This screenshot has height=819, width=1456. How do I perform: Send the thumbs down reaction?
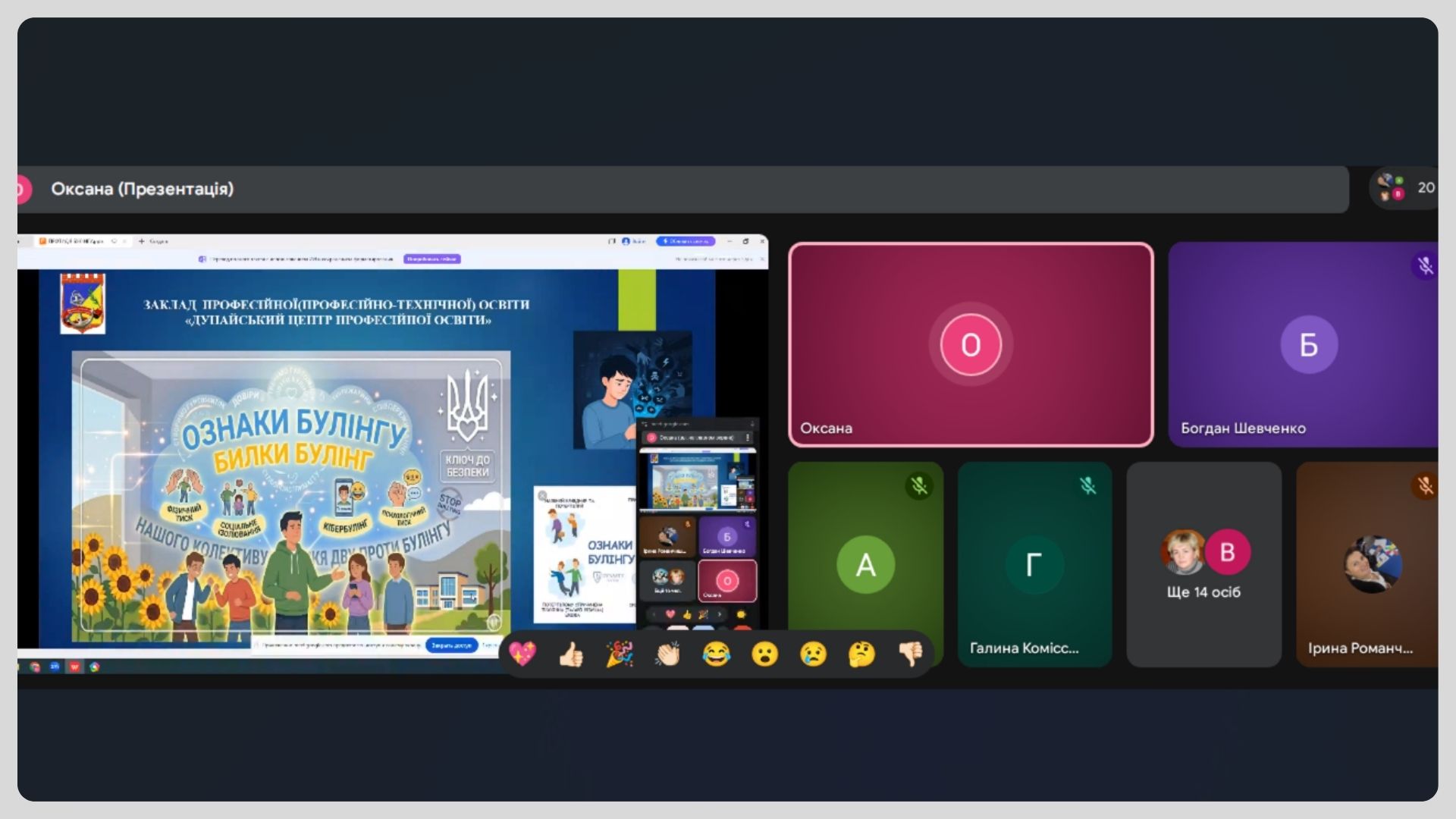pyautogui.click(x=910, y=653)
